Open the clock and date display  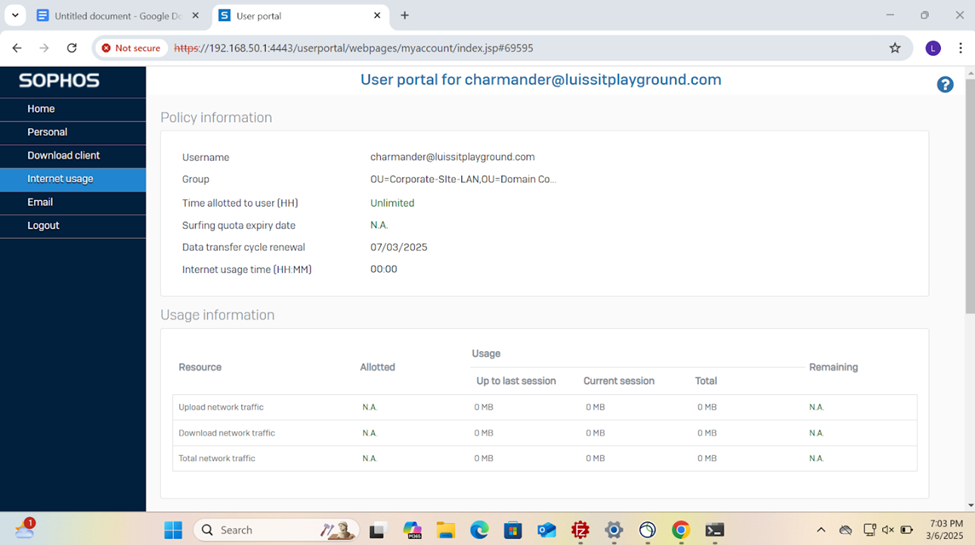(945, 529)
